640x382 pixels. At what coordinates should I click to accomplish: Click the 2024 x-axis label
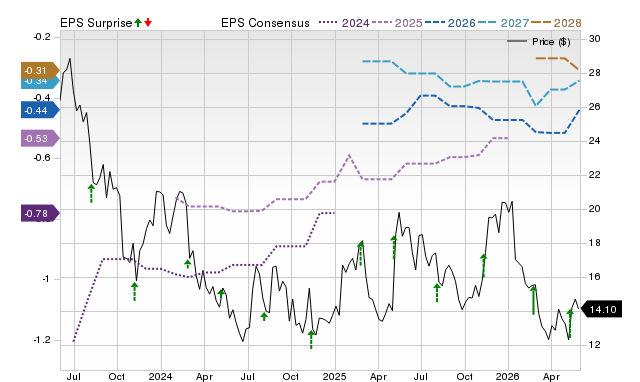pos(160,376)
